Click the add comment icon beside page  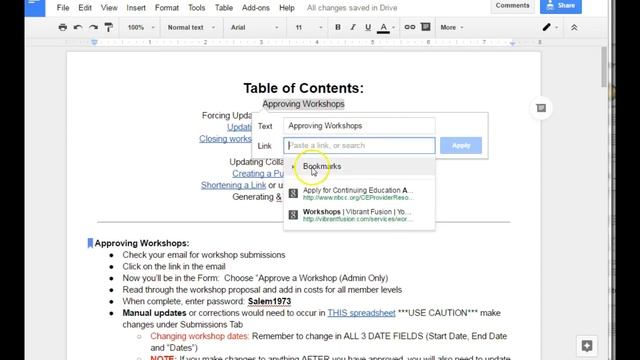tap(541, 108)
